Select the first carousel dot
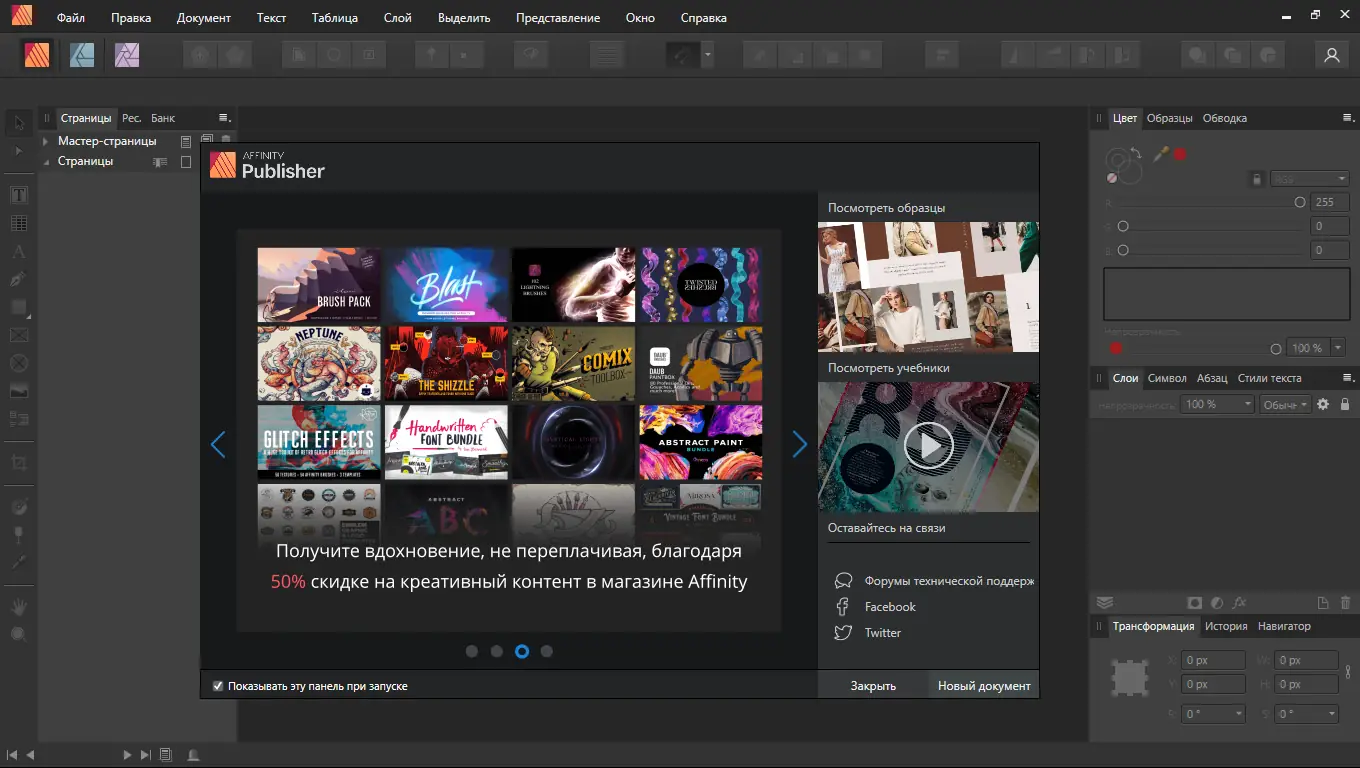This screenshot has height=768, width=1360. coord(472,651)
